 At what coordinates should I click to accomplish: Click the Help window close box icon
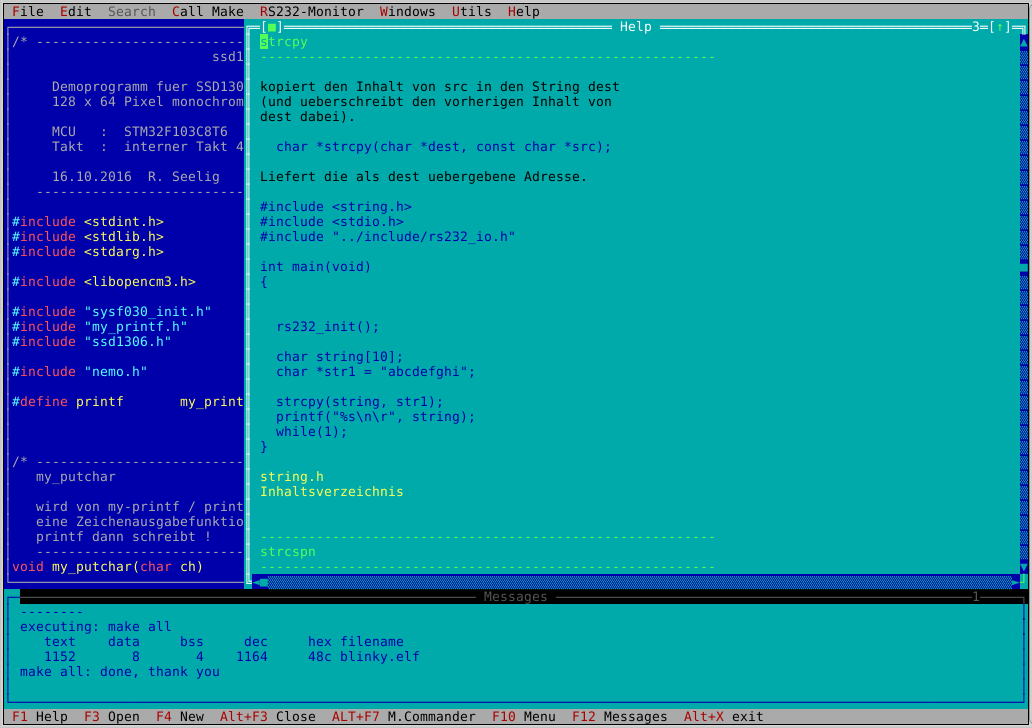coord(272,27)
